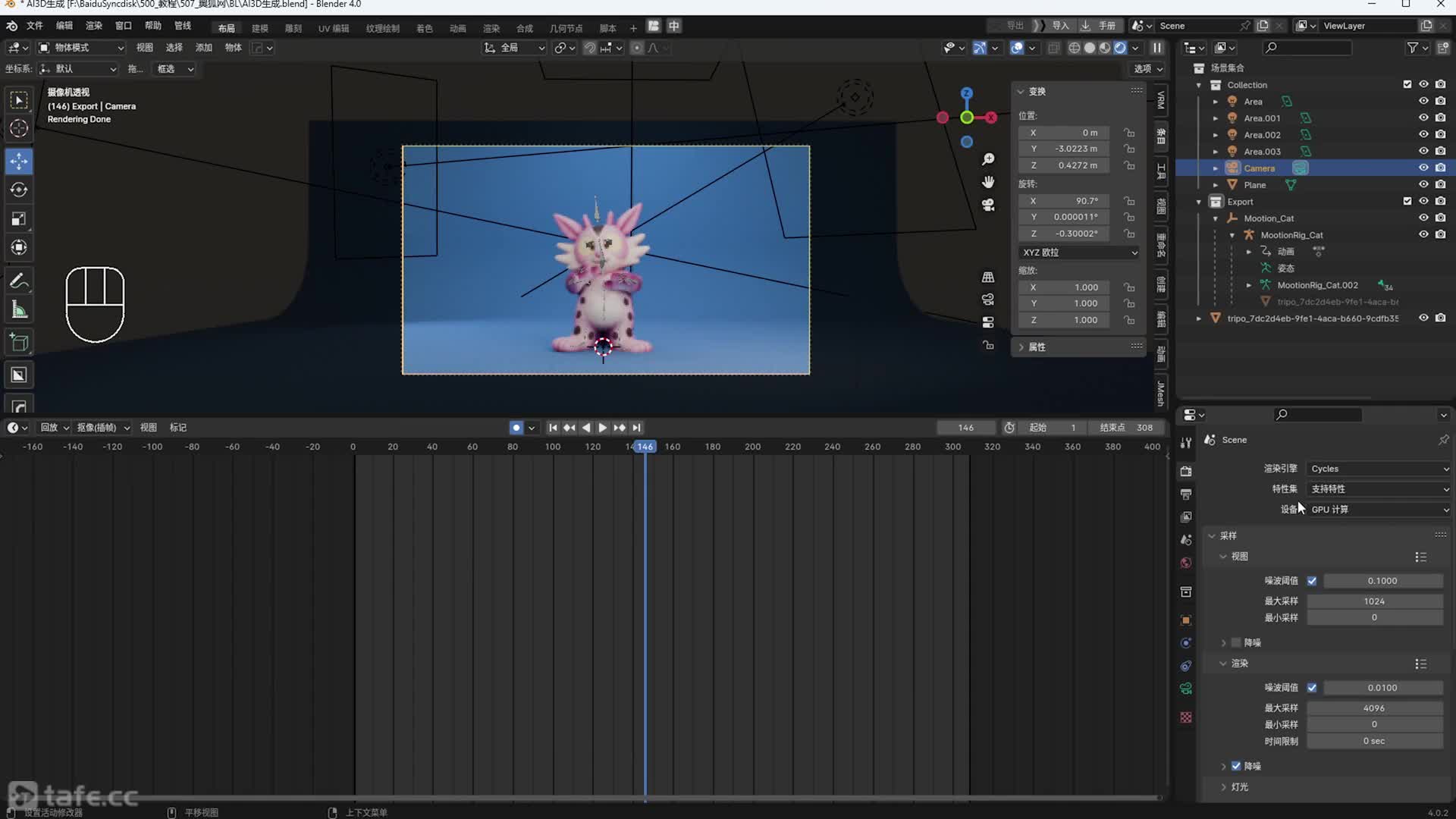Image resolution: width=1456 pixels, height=819 pixels.
Task: Jump to the last frame
Action: [x=637, y=428]
